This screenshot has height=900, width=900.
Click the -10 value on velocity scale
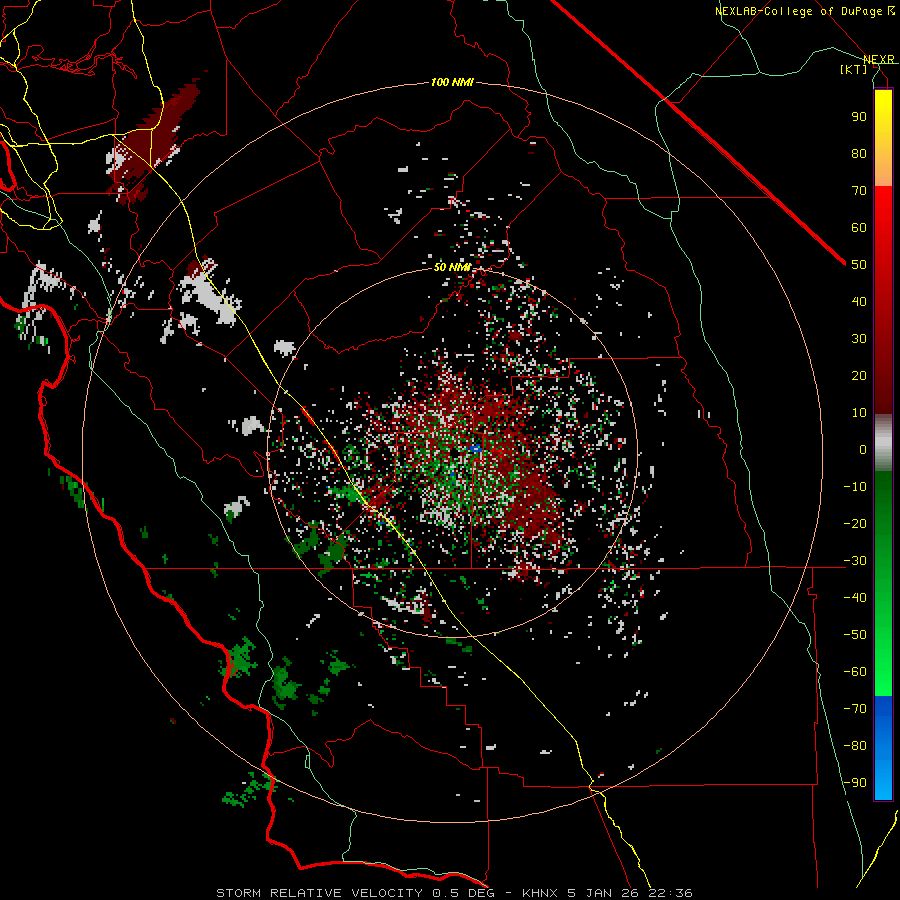[855, 487]
